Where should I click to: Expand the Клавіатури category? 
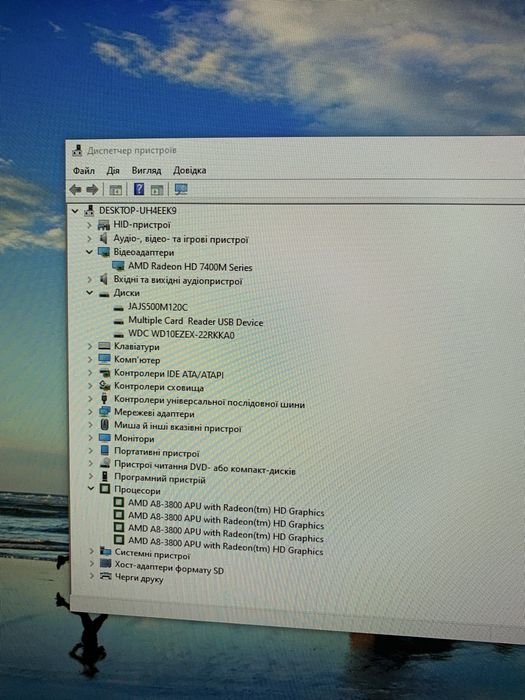[x=90, y=346]
